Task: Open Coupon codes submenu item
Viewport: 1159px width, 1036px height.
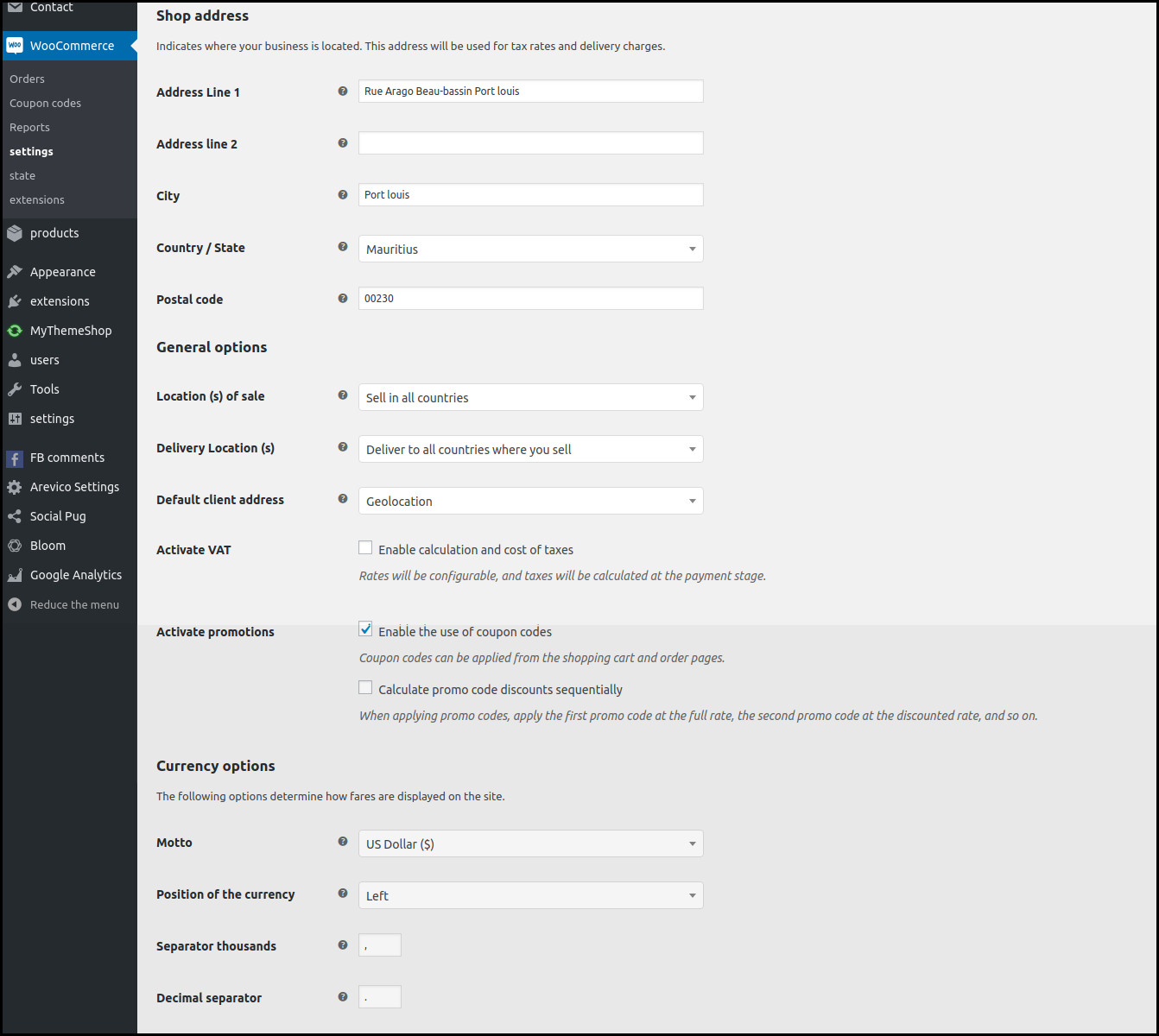Action: click(45, 103)
